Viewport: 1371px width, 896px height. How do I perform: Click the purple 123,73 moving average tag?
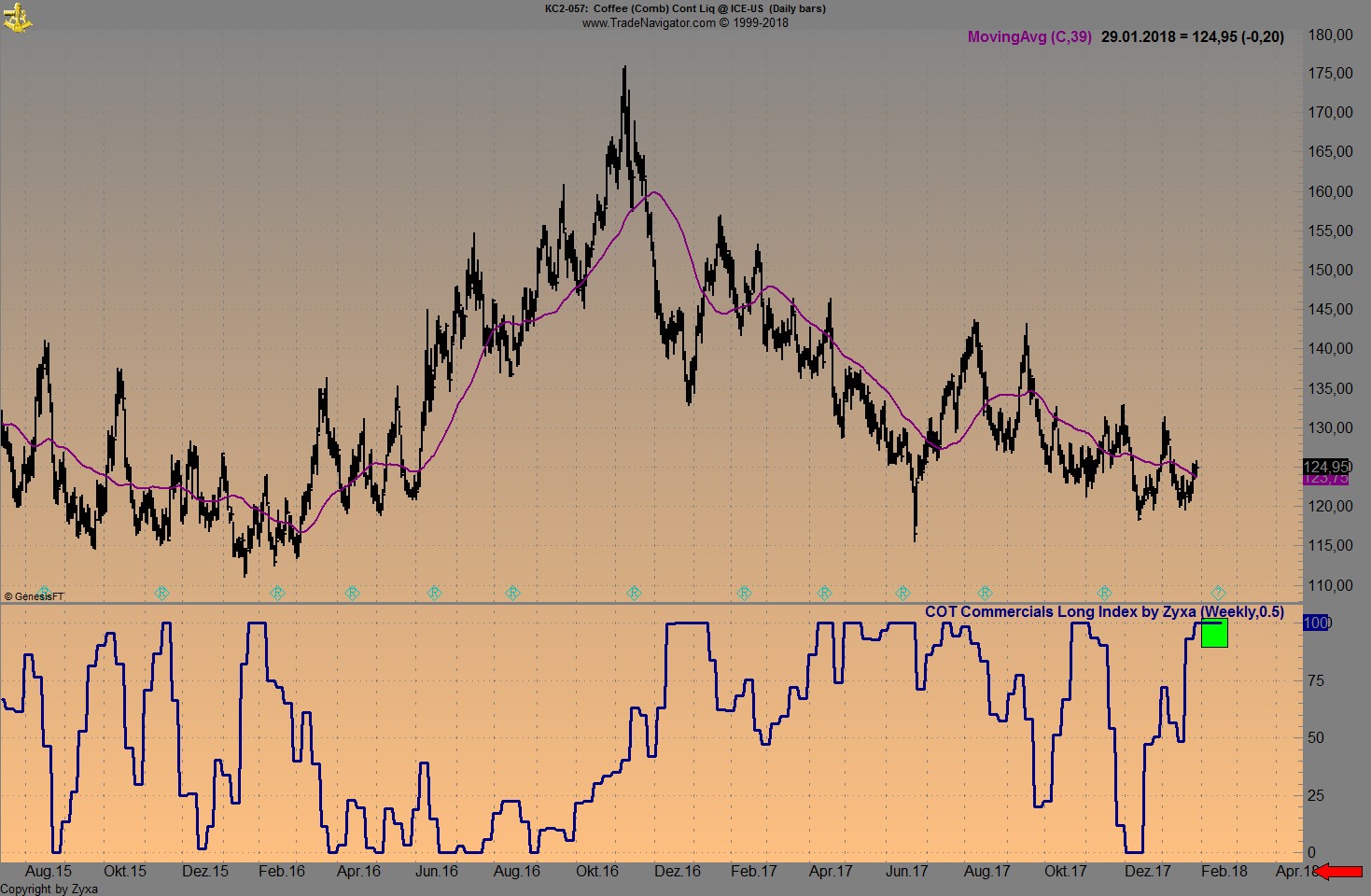point(1326,478)
